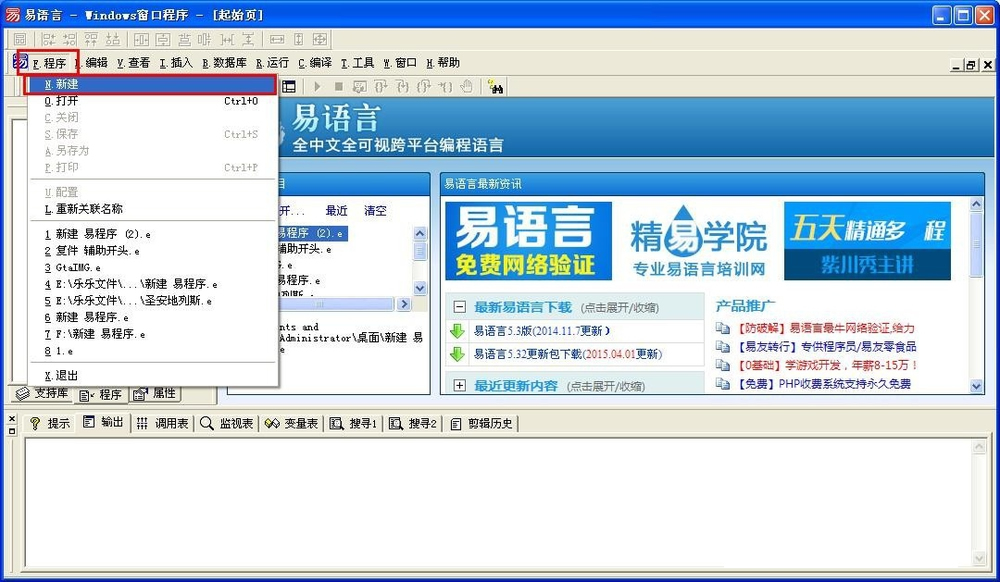Open the 【易友转行】 promotion link
1000x582 pixels.
827,347
